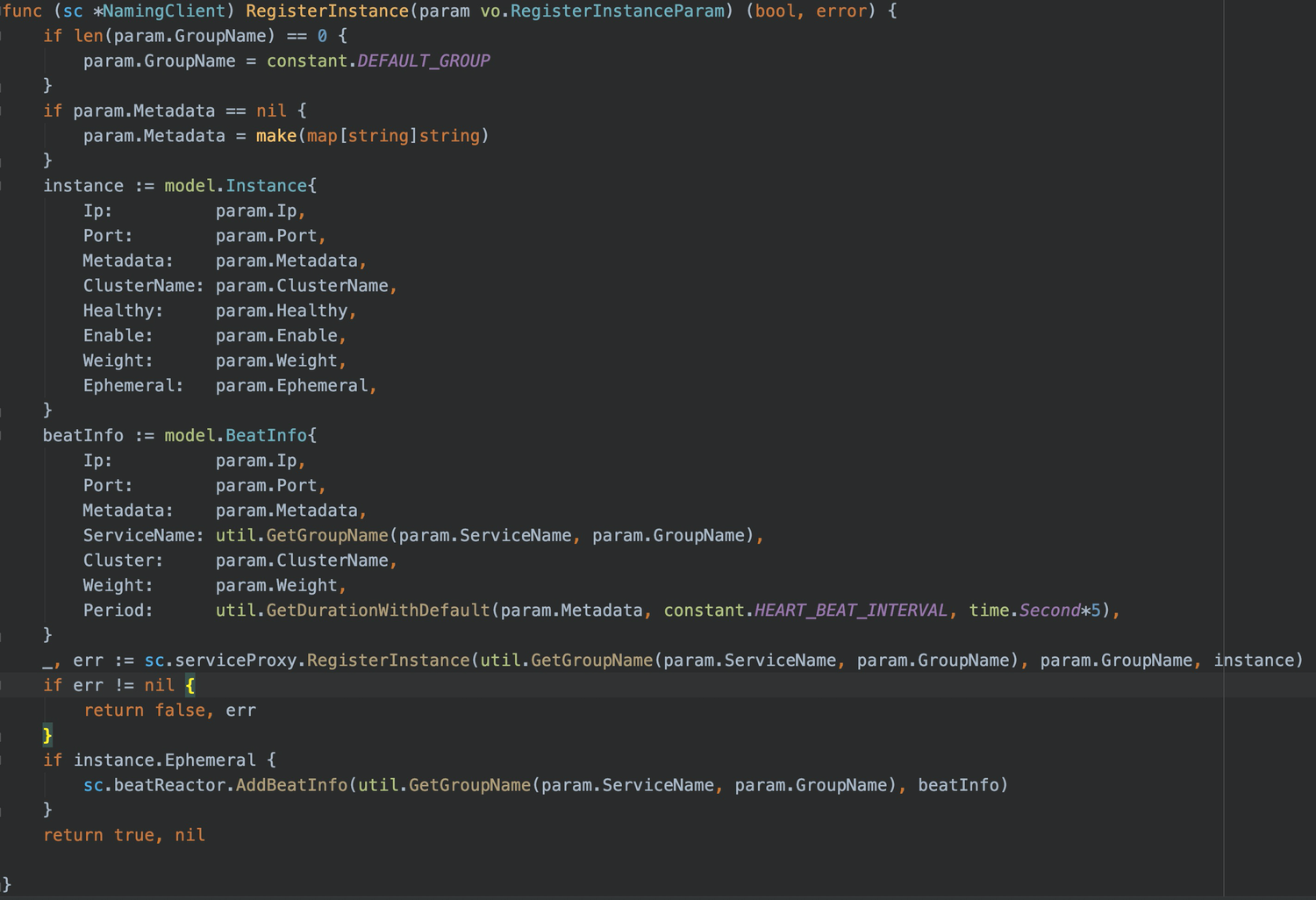This screenshot has width=1316, height=900.
Task: Click the highlighted opening brace after 'err != nil'
Action: [190, 685]
